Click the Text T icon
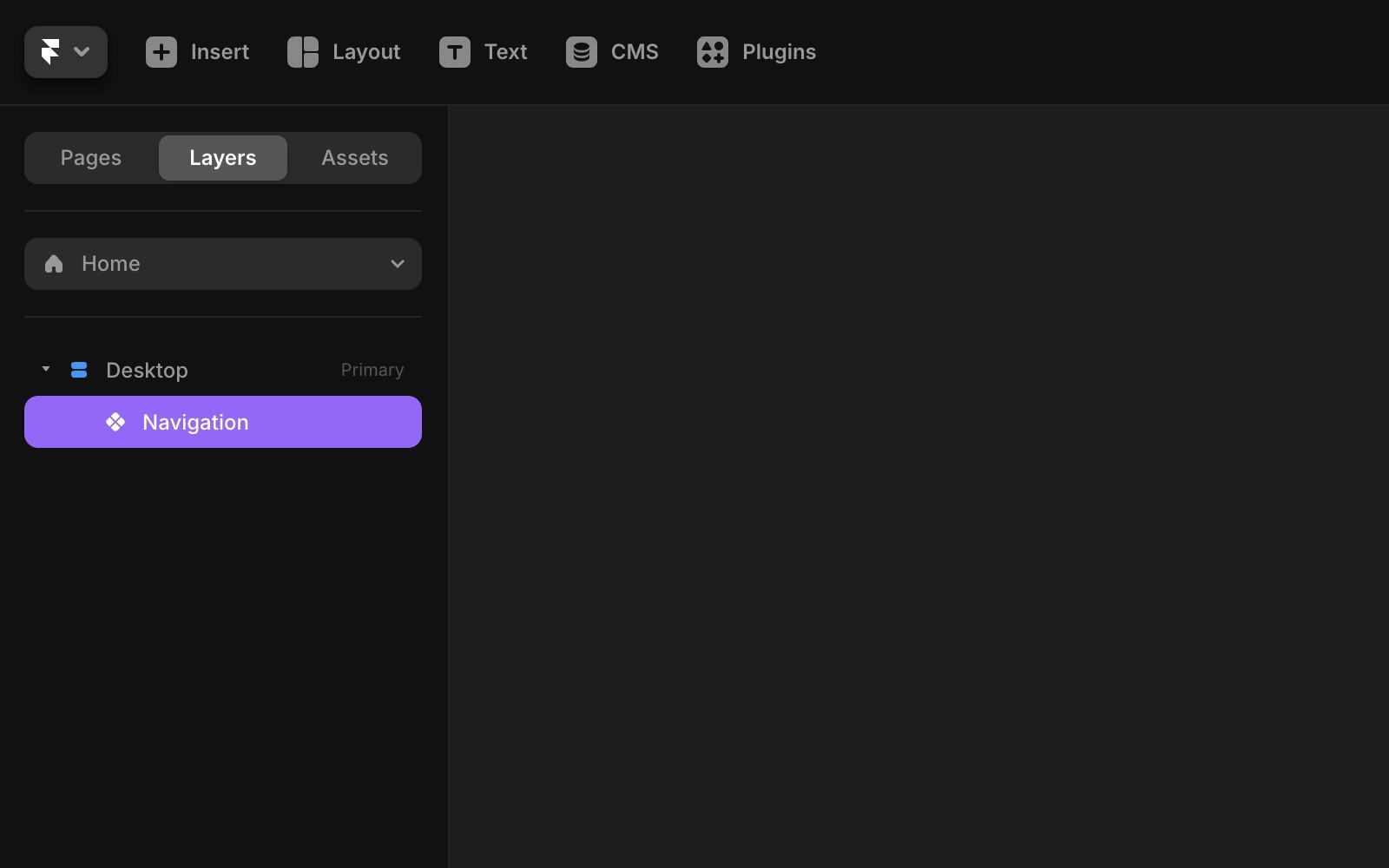Screen dimensions: 1389x868 tap(455, 52)
